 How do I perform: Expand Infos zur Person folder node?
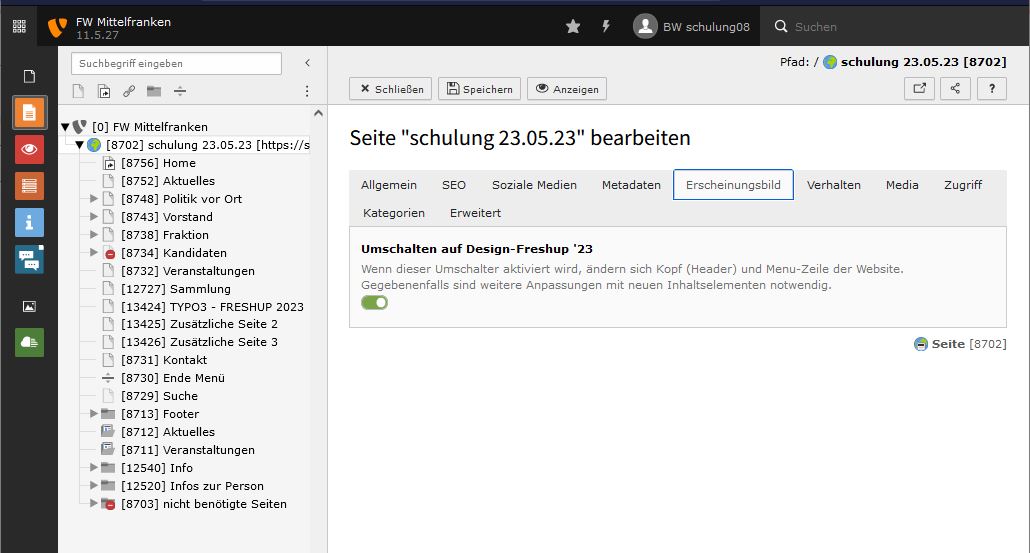tap(93, 485)
